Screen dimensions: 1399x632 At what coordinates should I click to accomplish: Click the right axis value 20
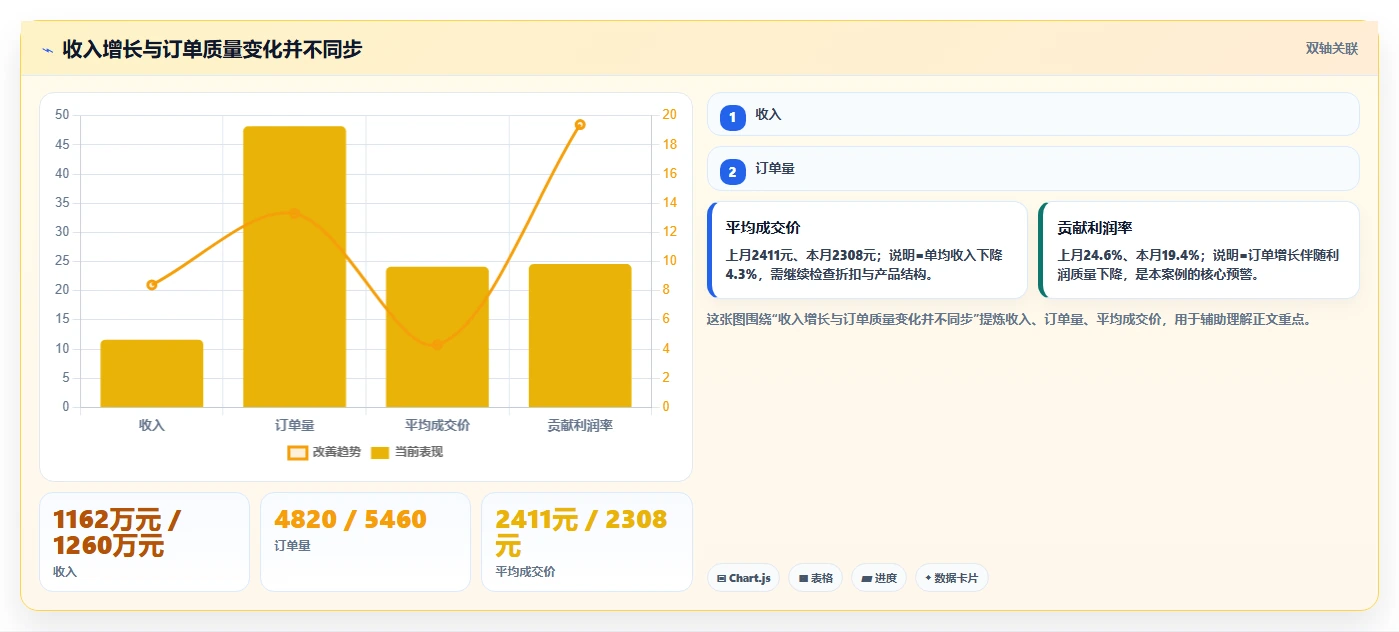[669, 115]
